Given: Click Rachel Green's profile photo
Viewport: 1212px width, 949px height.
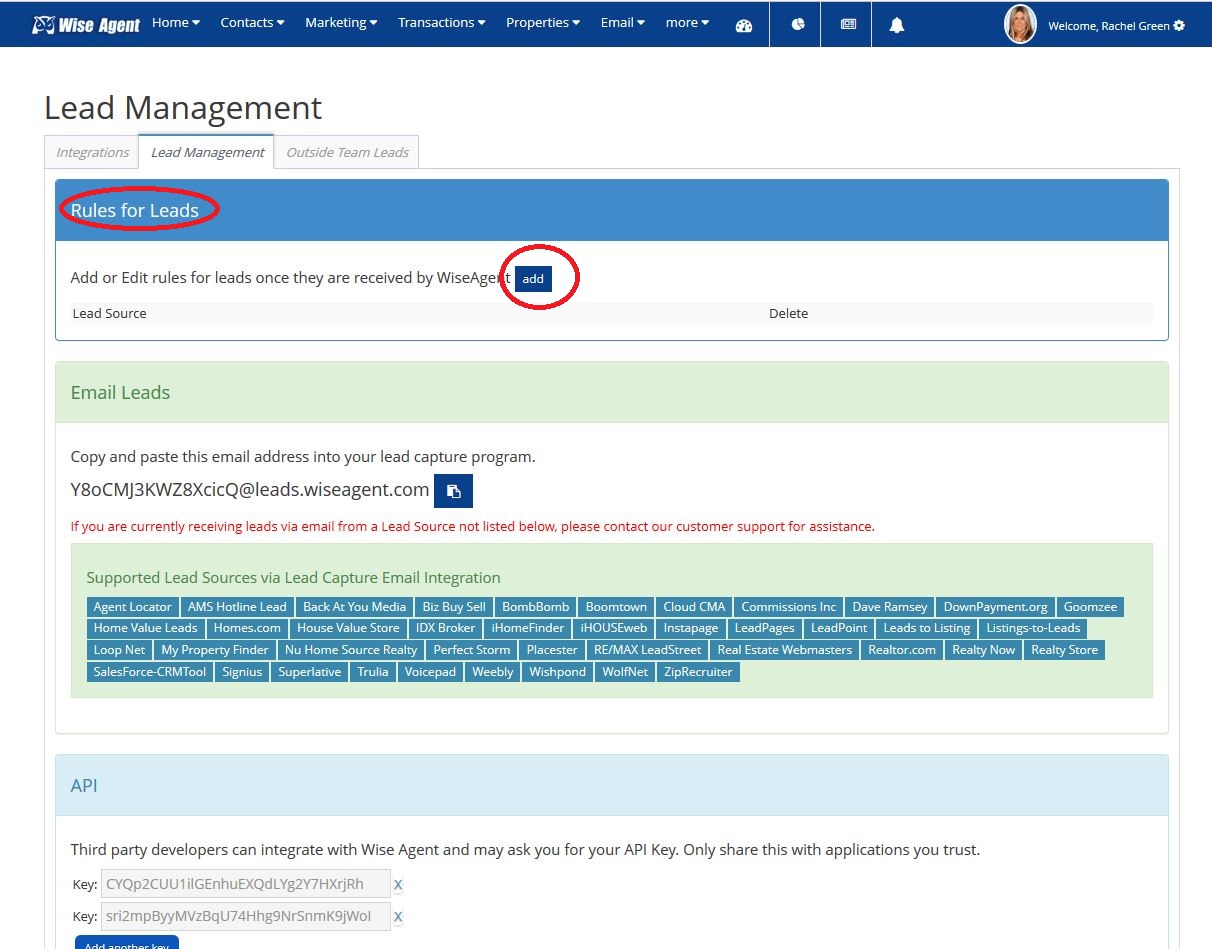Looking at the screenshot, I should coord(1020,24).
